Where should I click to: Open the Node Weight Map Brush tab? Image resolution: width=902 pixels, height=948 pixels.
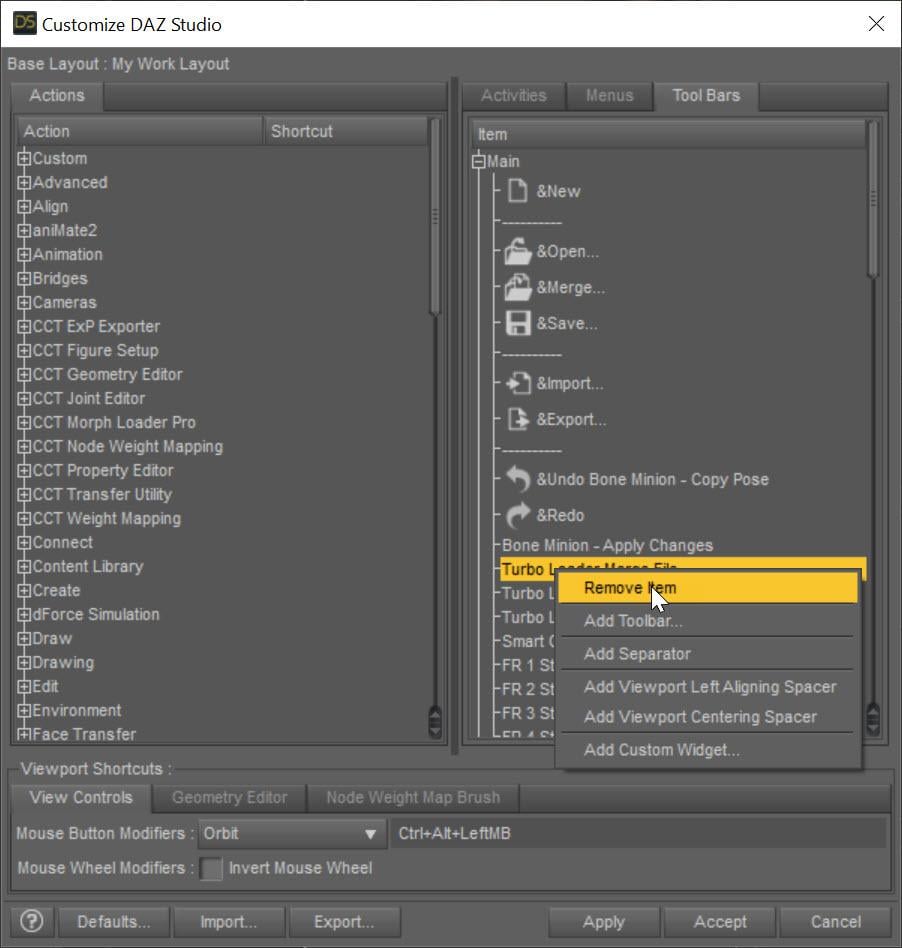[414, 797]
